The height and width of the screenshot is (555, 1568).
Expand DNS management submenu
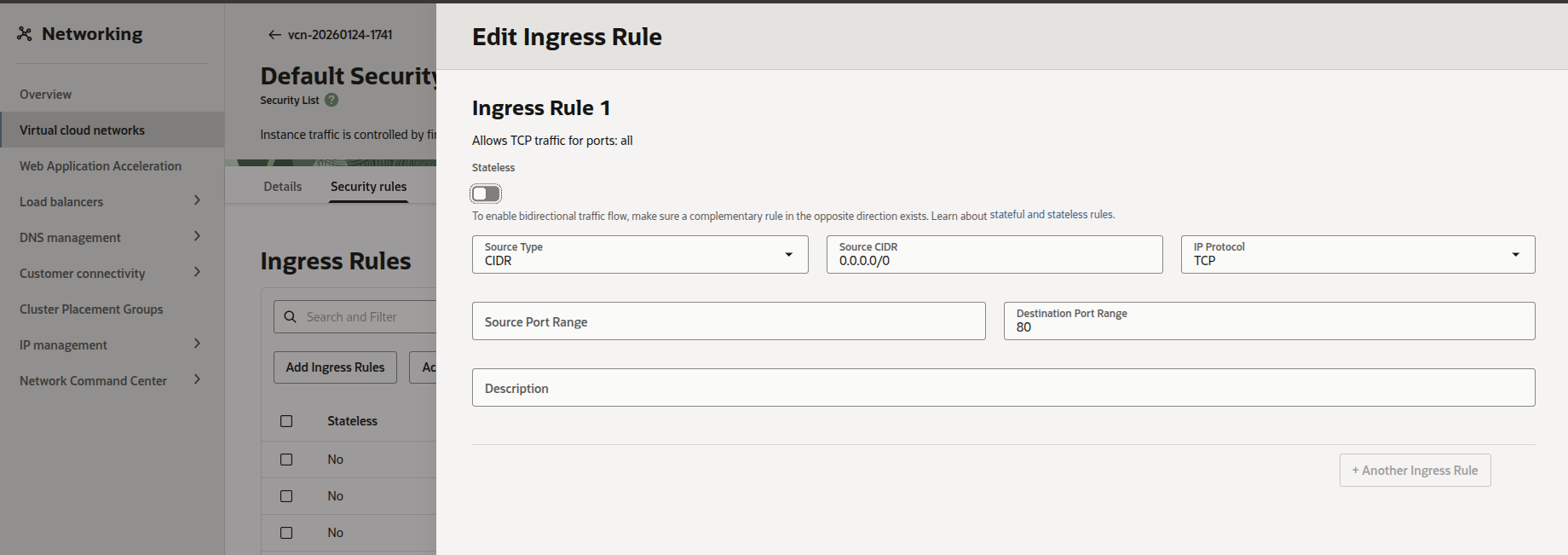pos(197,236)
